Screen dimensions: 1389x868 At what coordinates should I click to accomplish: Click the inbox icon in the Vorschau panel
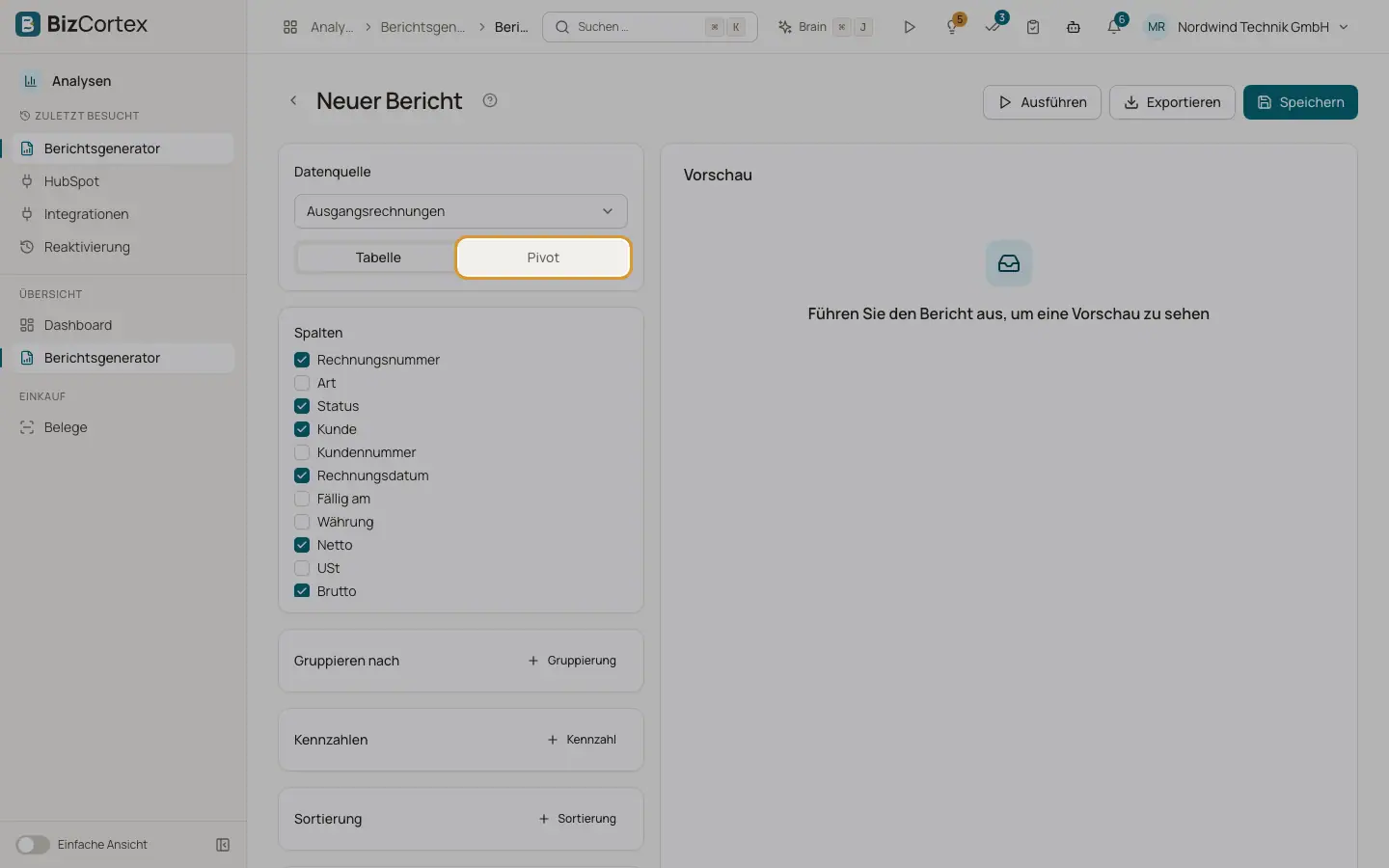coord(1009,263)
